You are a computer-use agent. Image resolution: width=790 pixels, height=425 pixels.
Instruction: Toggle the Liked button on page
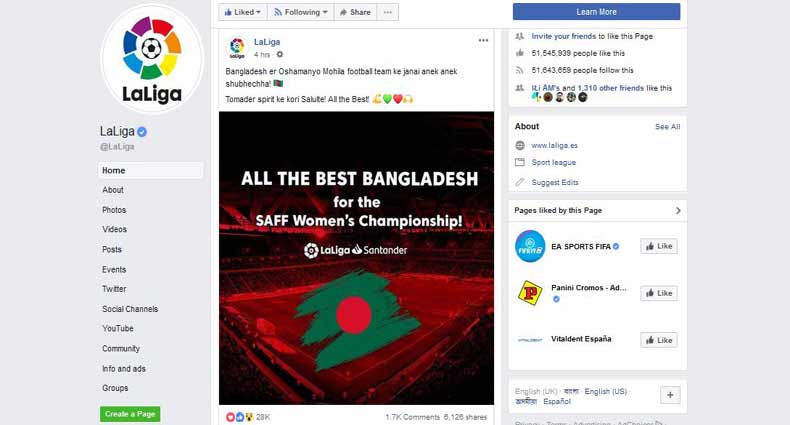point(242,12)
